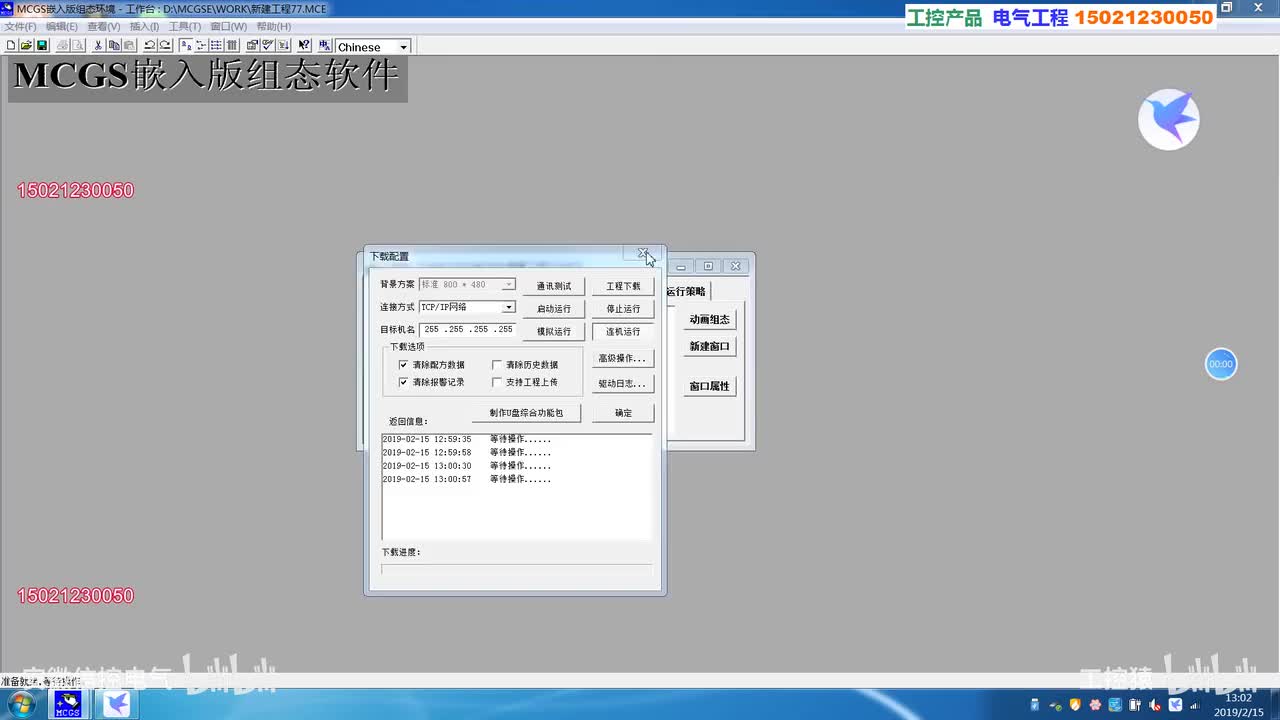
Task: Click 高级操作... button
Action: click(x=623, y=358)
